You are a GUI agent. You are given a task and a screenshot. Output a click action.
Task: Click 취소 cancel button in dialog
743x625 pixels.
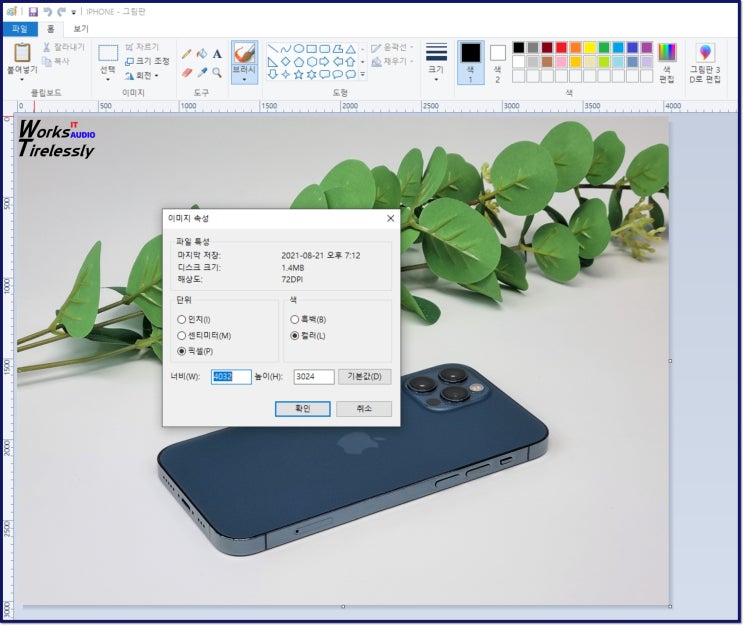364,409
